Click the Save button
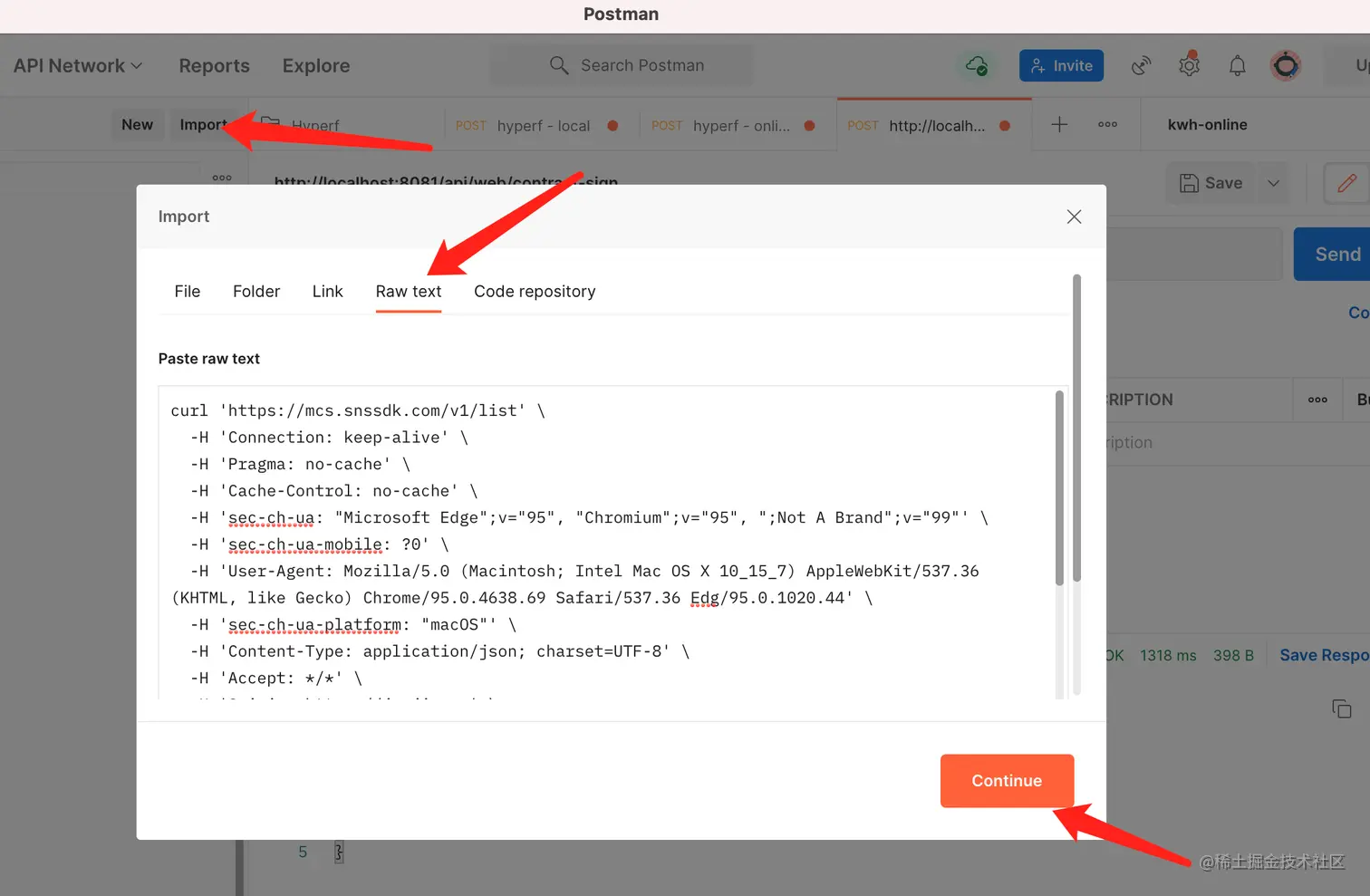 1211,183
